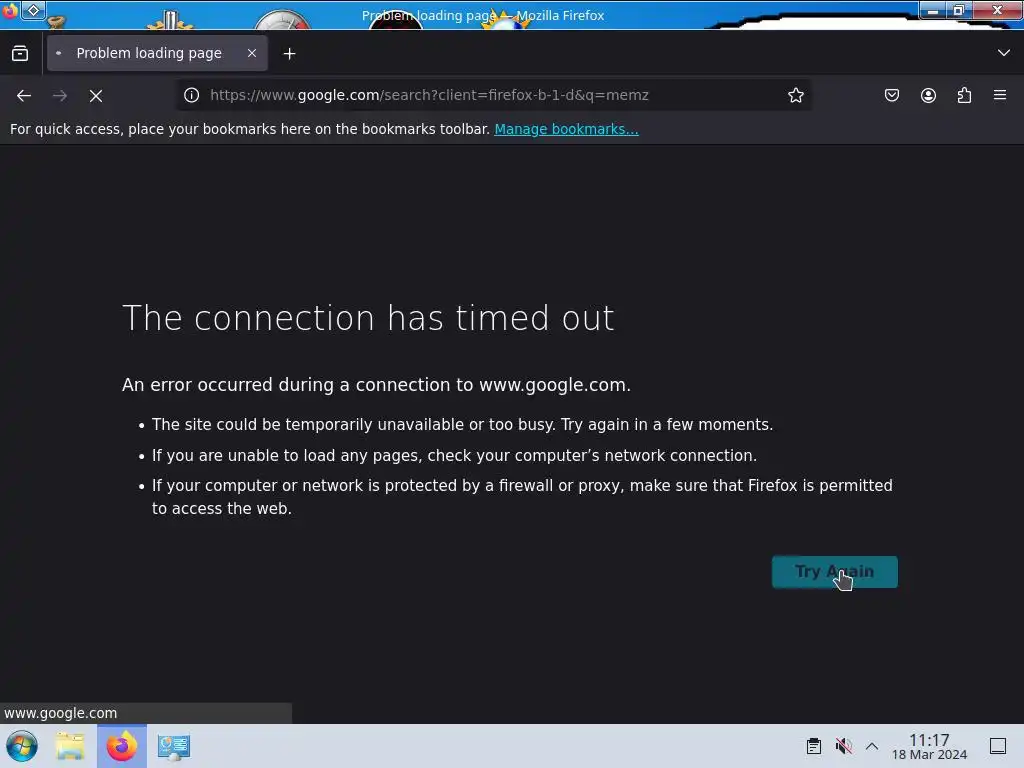The image size is (1024, 768).
Task: Click bullet about firewall or proxy
Action: tap(522, 497)
